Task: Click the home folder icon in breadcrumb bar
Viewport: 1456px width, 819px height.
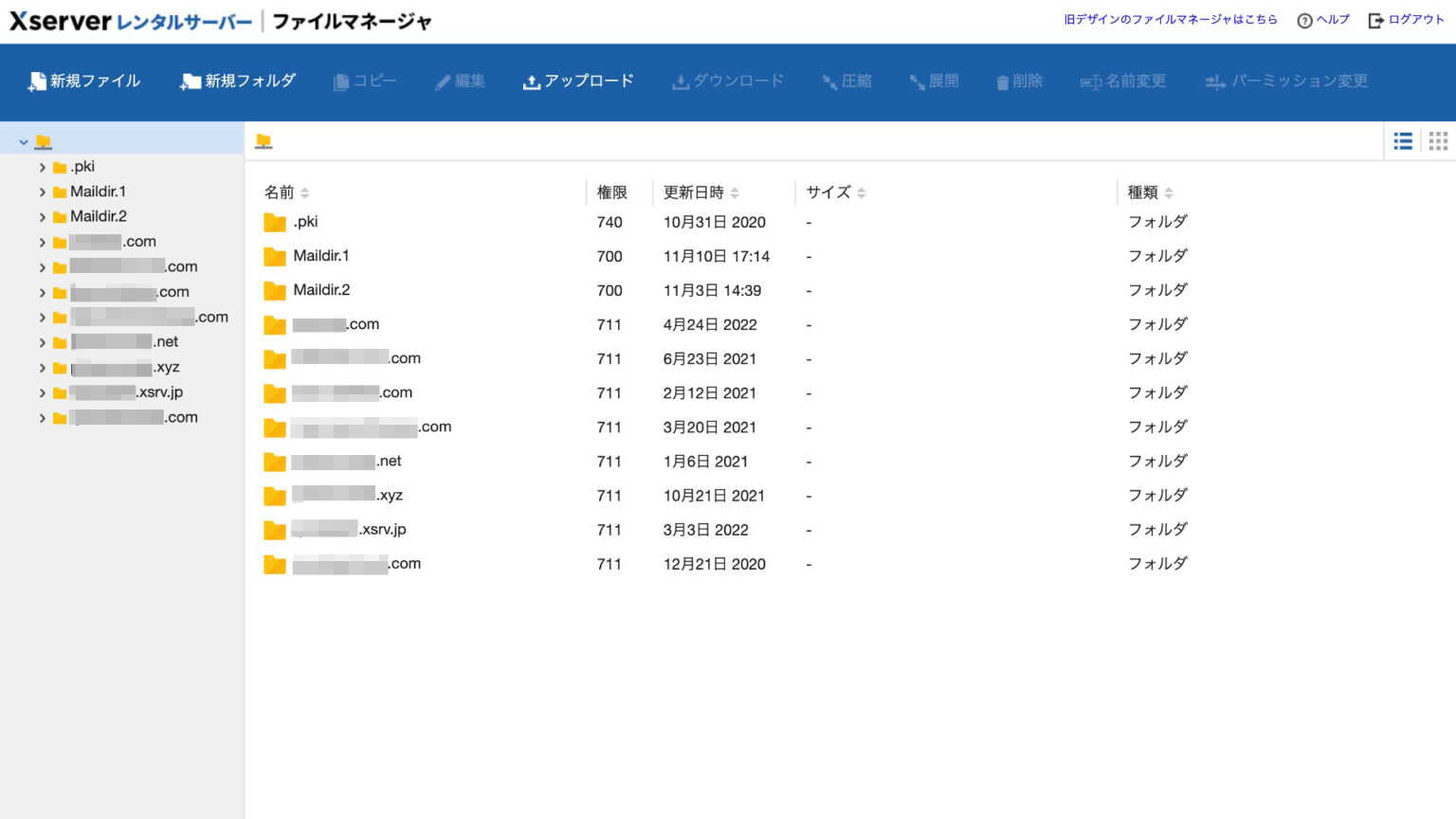Action: point(264,140)
